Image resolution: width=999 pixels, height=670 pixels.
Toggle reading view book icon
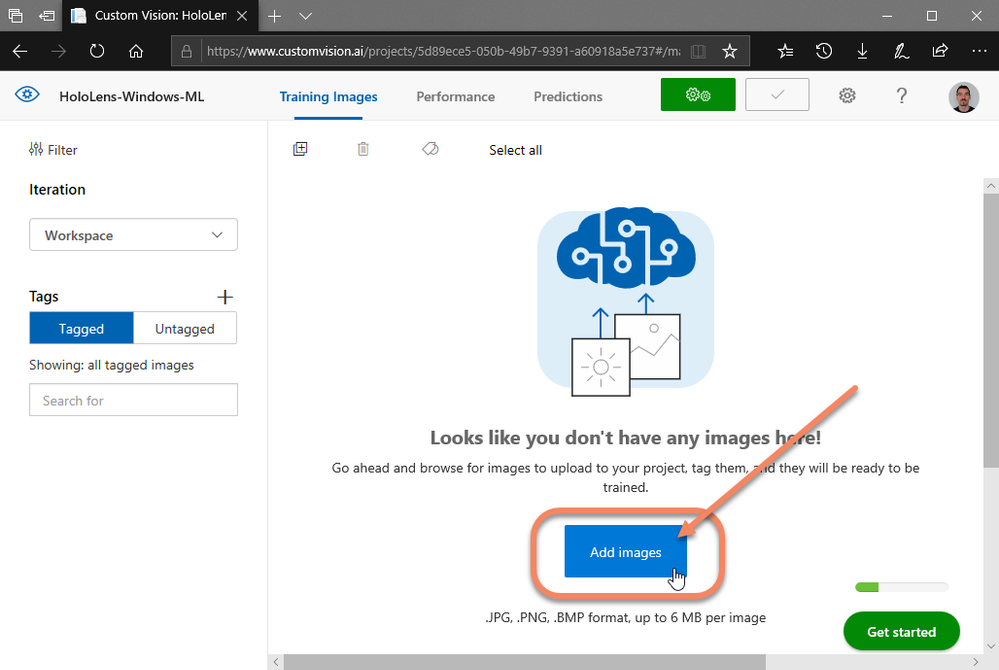pyautogui.click(x=698, y=52)
